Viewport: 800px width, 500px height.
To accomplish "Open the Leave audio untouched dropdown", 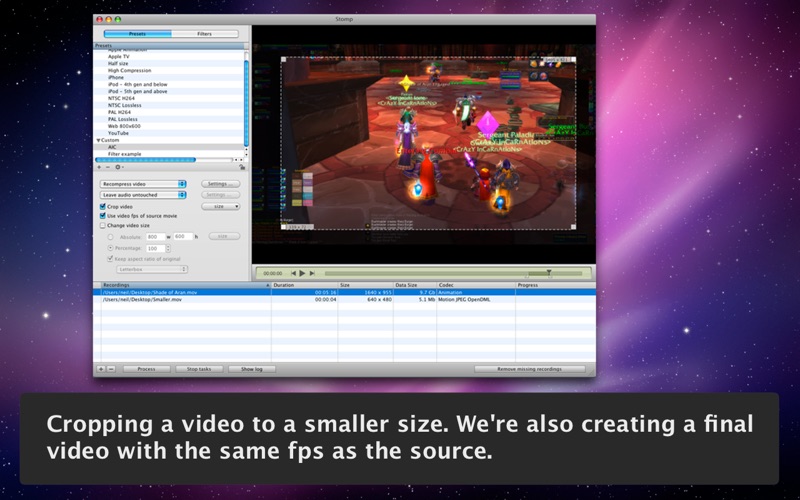I will 143,195.
